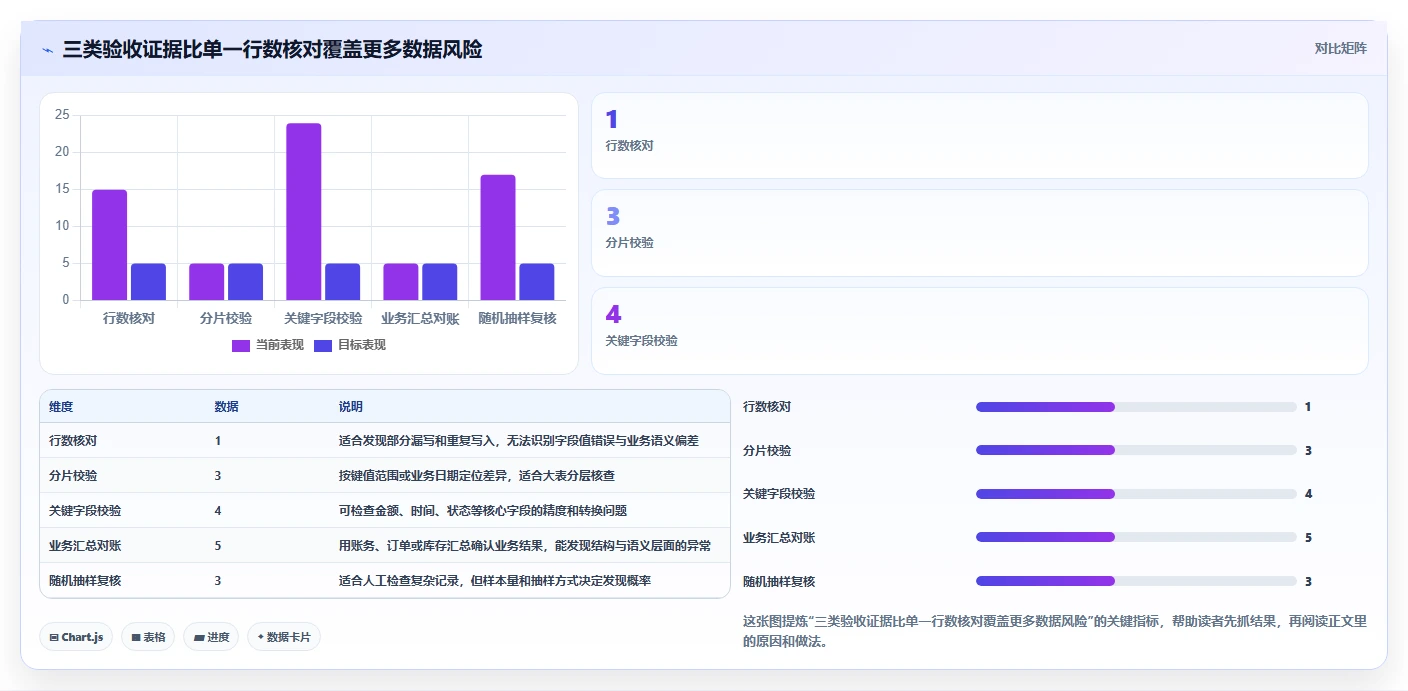1408x691 pixels.
Task: Click the 数据卡片 tag chip
Action: [x=284, y=637]
